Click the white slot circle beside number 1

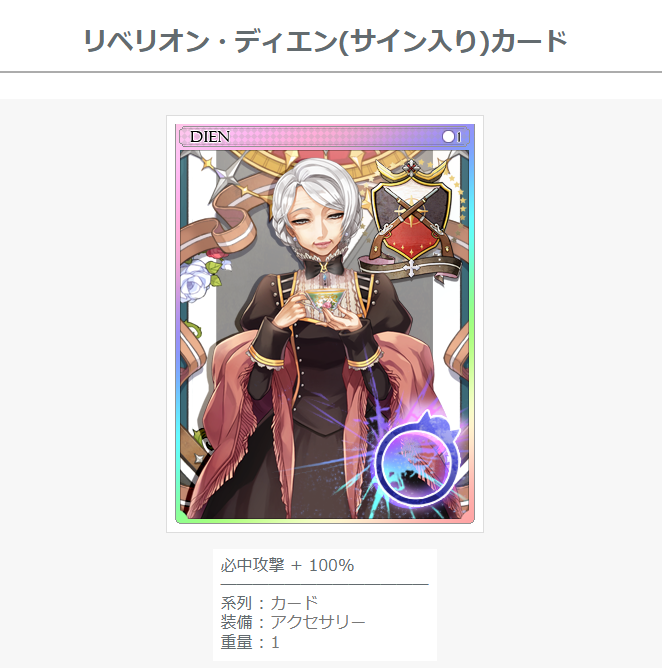point(448,137)
